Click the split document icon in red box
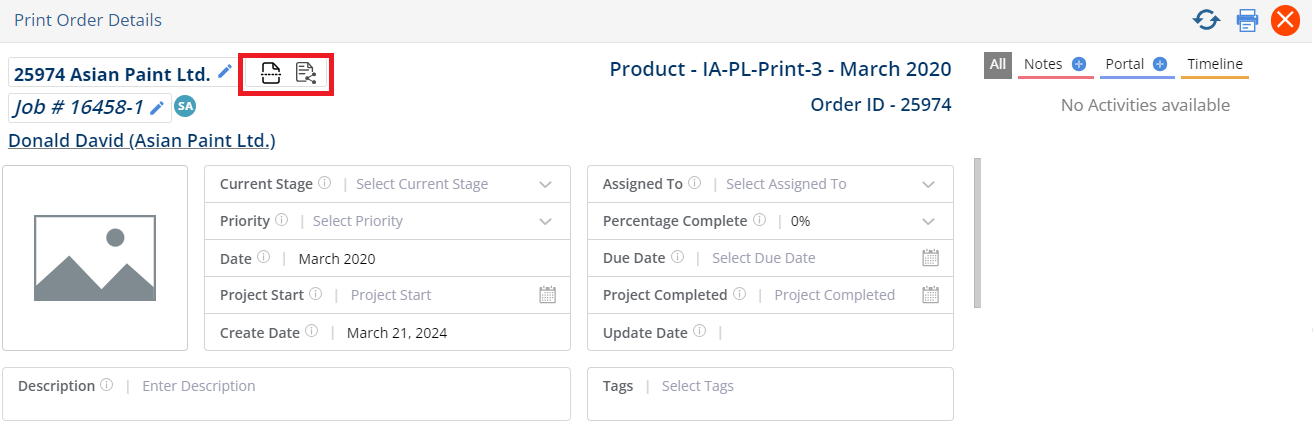 pos(270,72)
